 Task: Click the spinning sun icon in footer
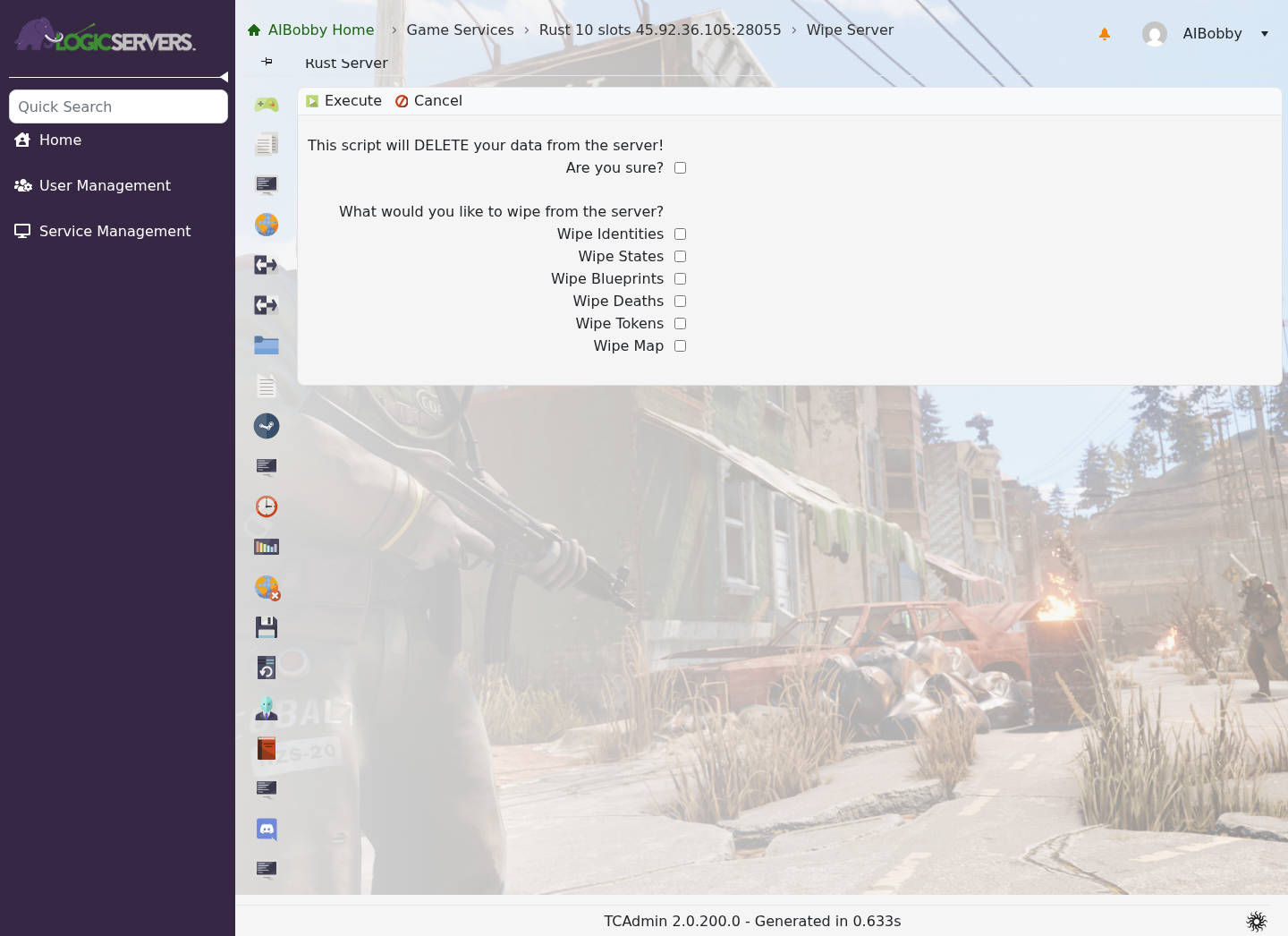tap(1257, 922)
